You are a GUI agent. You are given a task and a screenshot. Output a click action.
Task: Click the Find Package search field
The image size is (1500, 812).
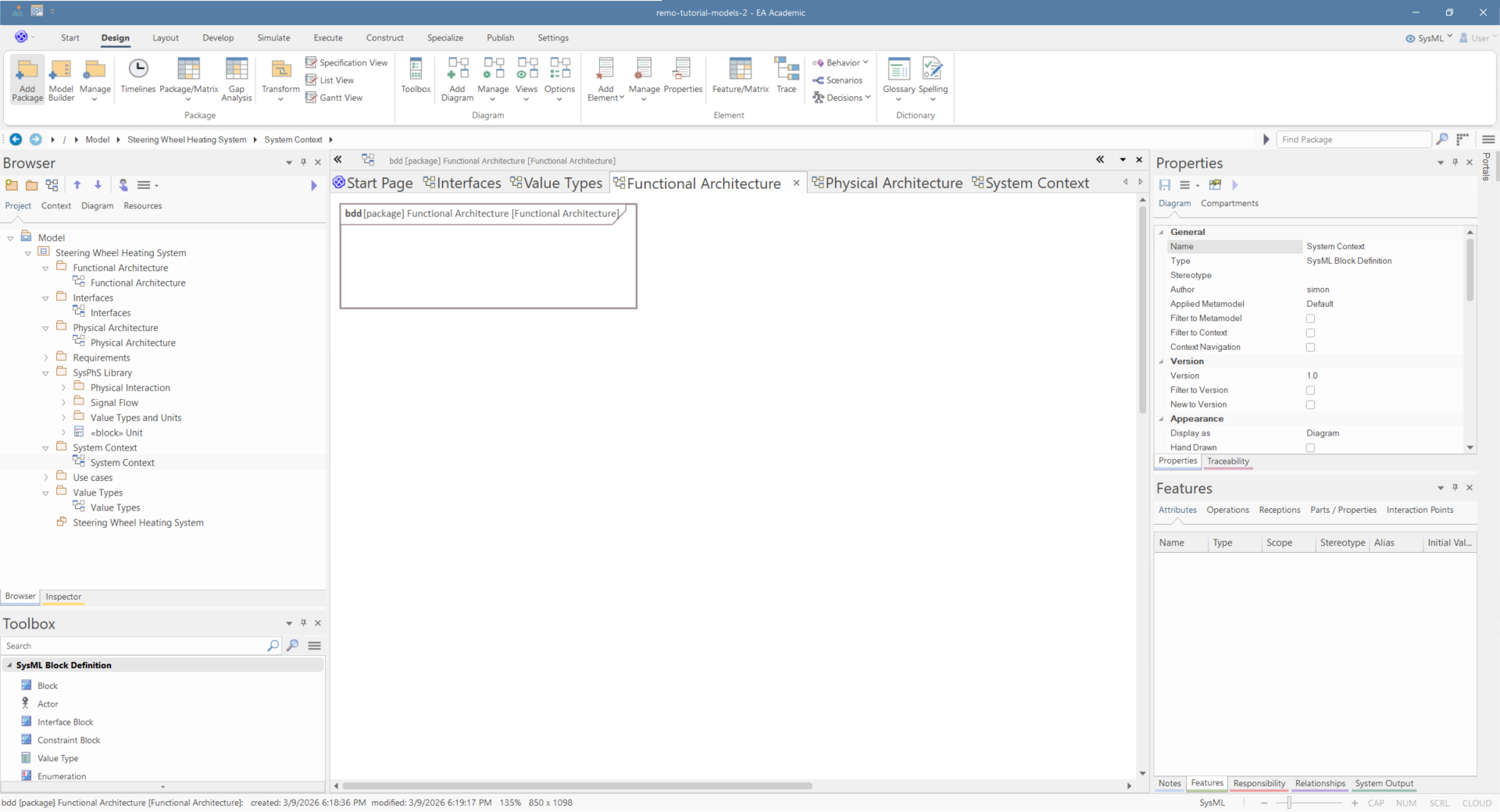click(x=1353, y=140)
